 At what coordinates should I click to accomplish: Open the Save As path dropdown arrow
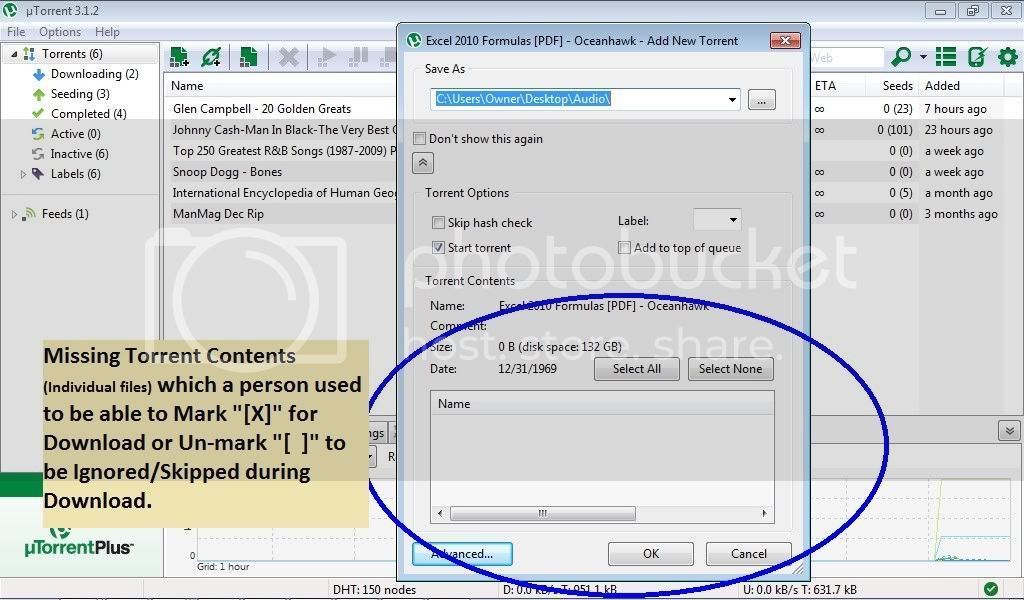coord(732,99)
